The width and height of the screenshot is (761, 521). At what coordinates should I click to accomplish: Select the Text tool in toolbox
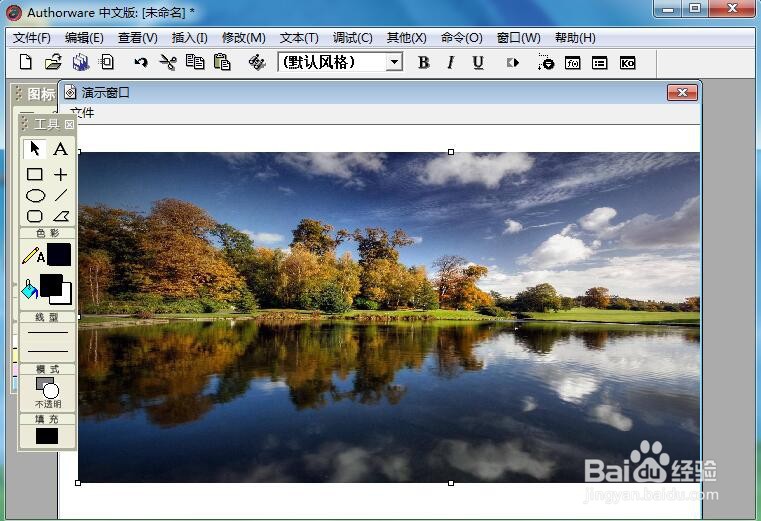point(61,149)
